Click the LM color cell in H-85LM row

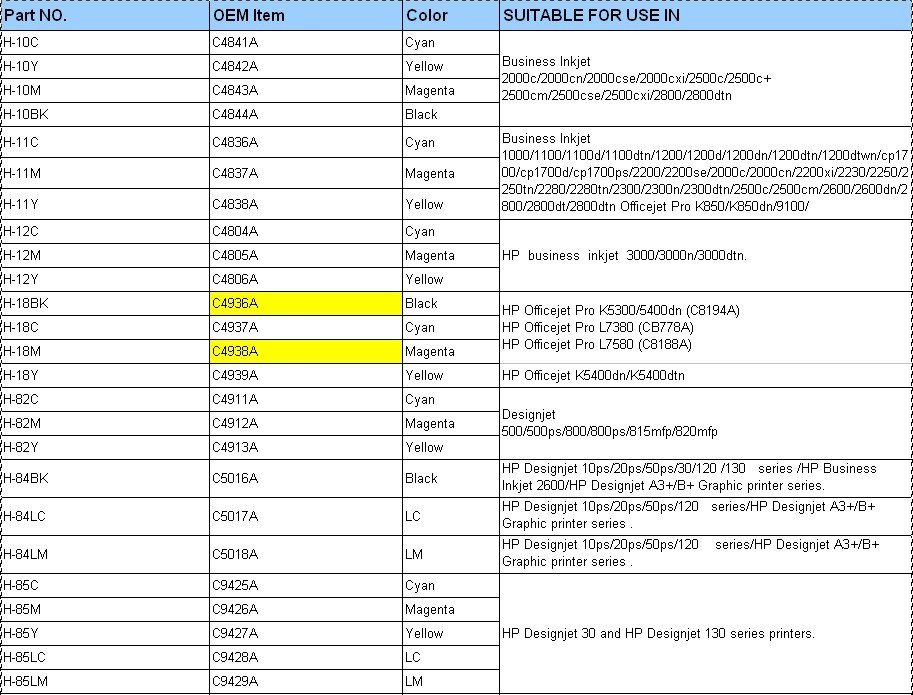pos(450,681)
